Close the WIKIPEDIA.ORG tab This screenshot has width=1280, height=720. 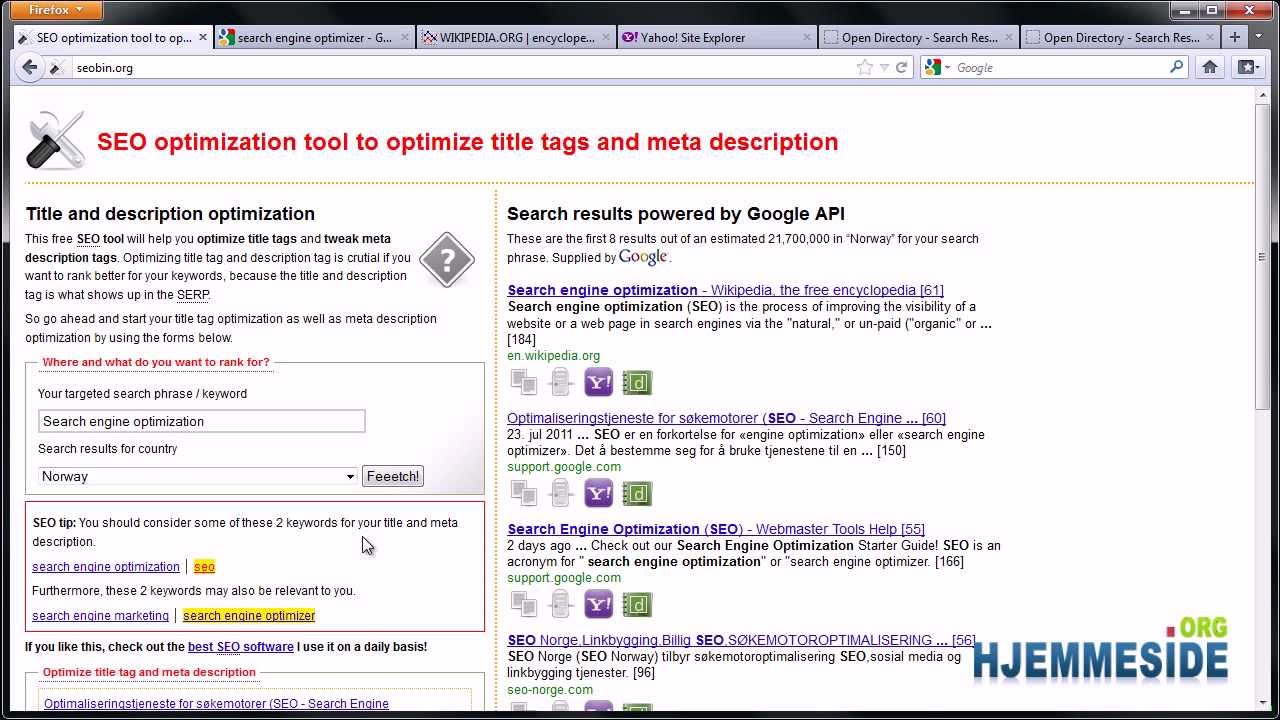click(x=606, y=37)
